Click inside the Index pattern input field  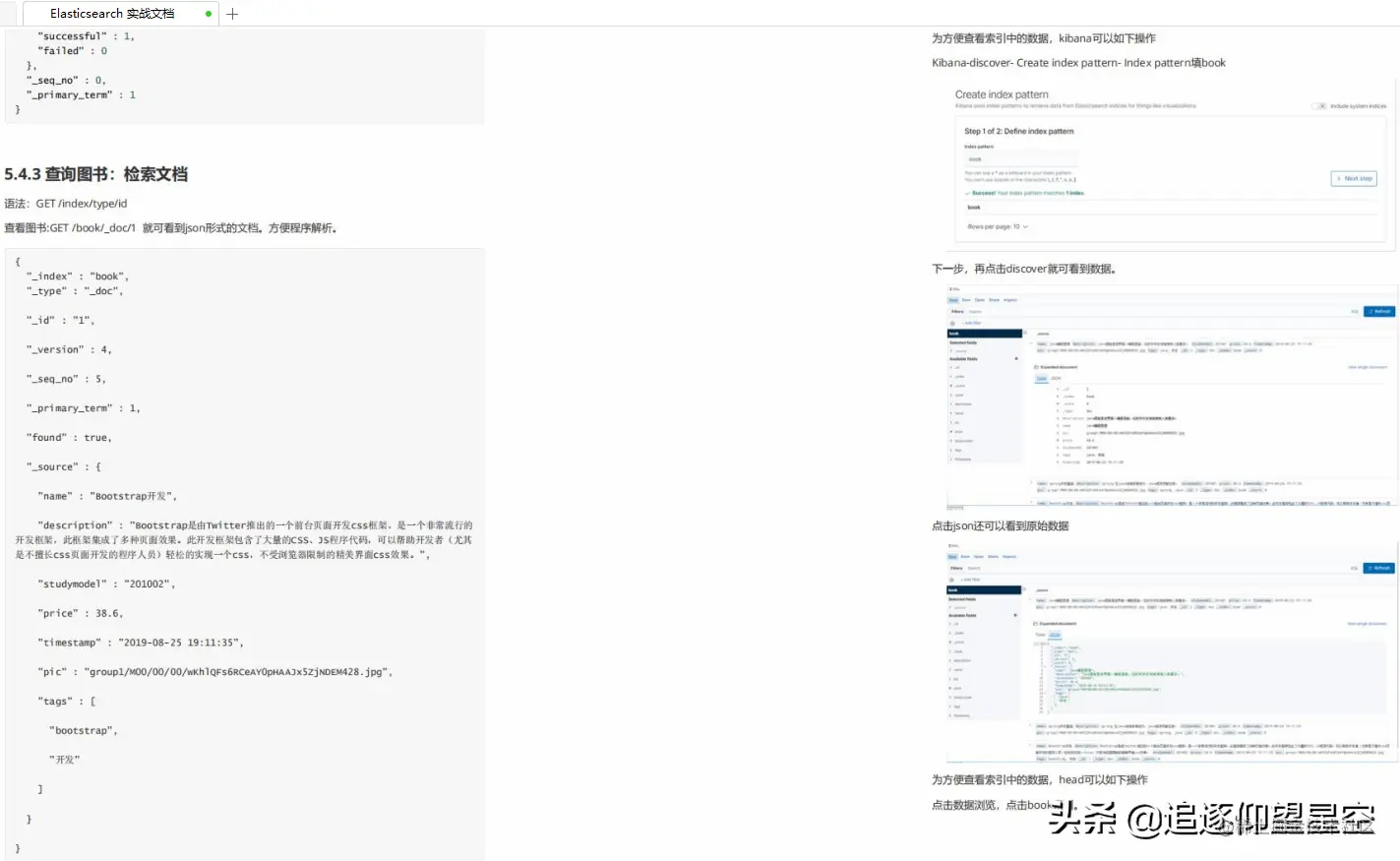click(1022, 157)
